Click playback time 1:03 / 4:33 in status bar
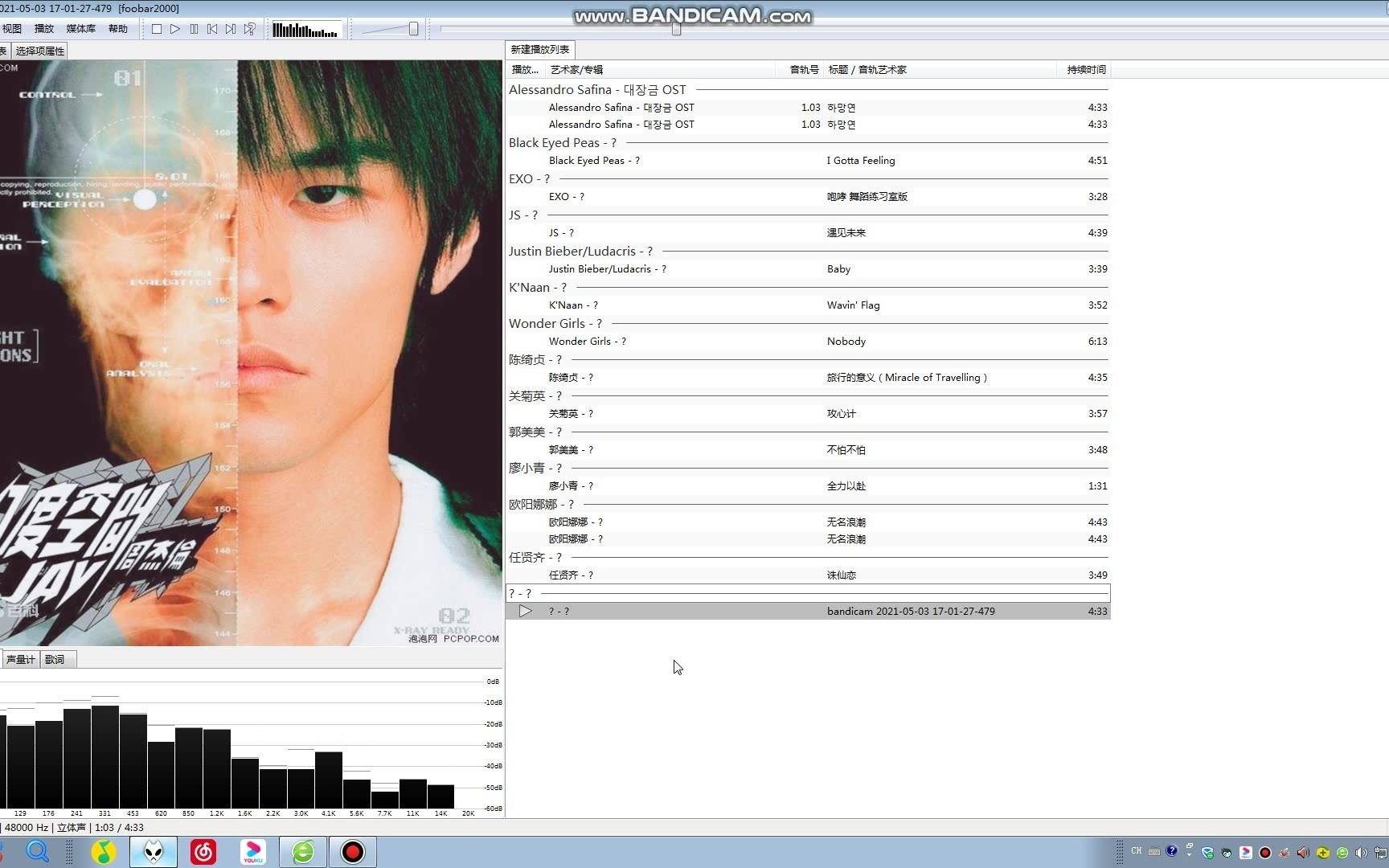Screen dimensions: 1389x868 [119, 828]
